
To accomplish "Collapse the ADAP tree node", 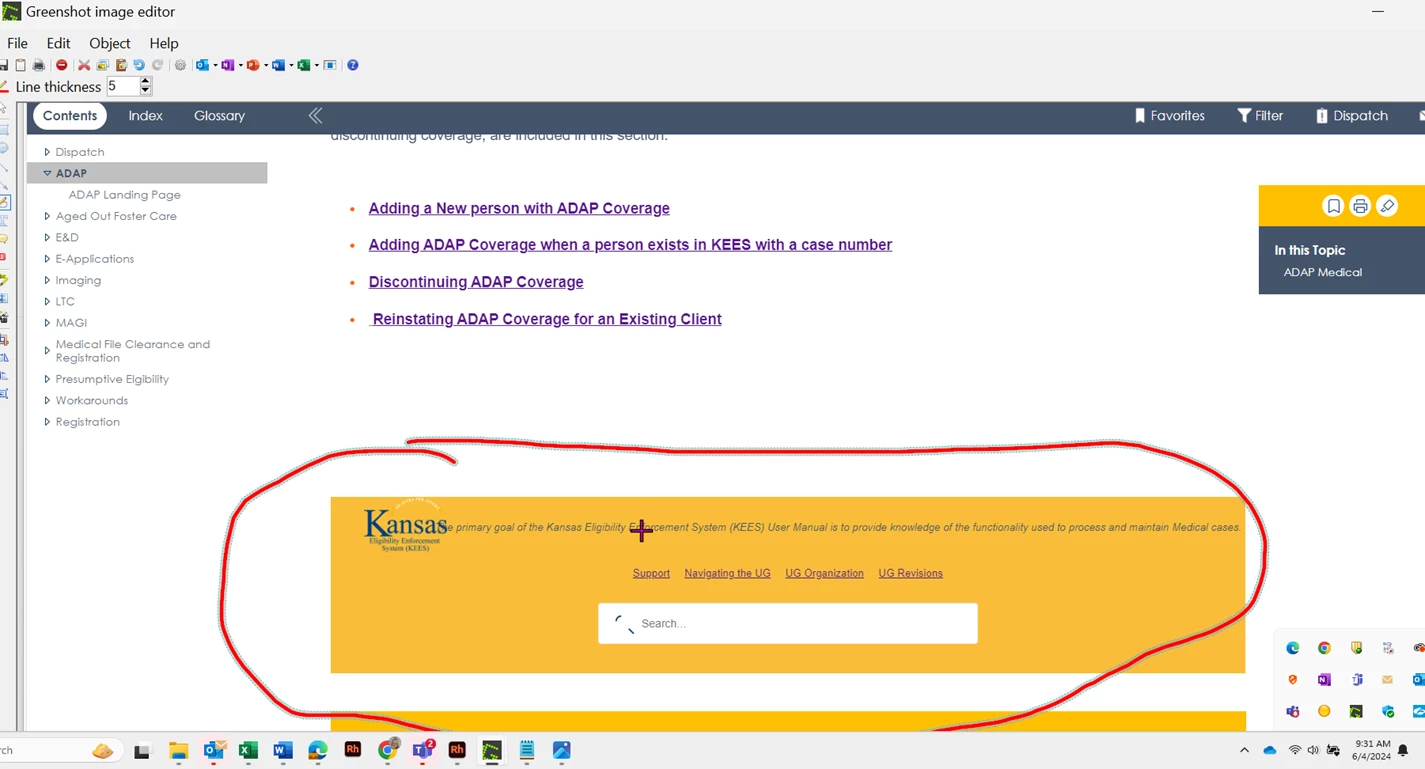I will [47, 173].
